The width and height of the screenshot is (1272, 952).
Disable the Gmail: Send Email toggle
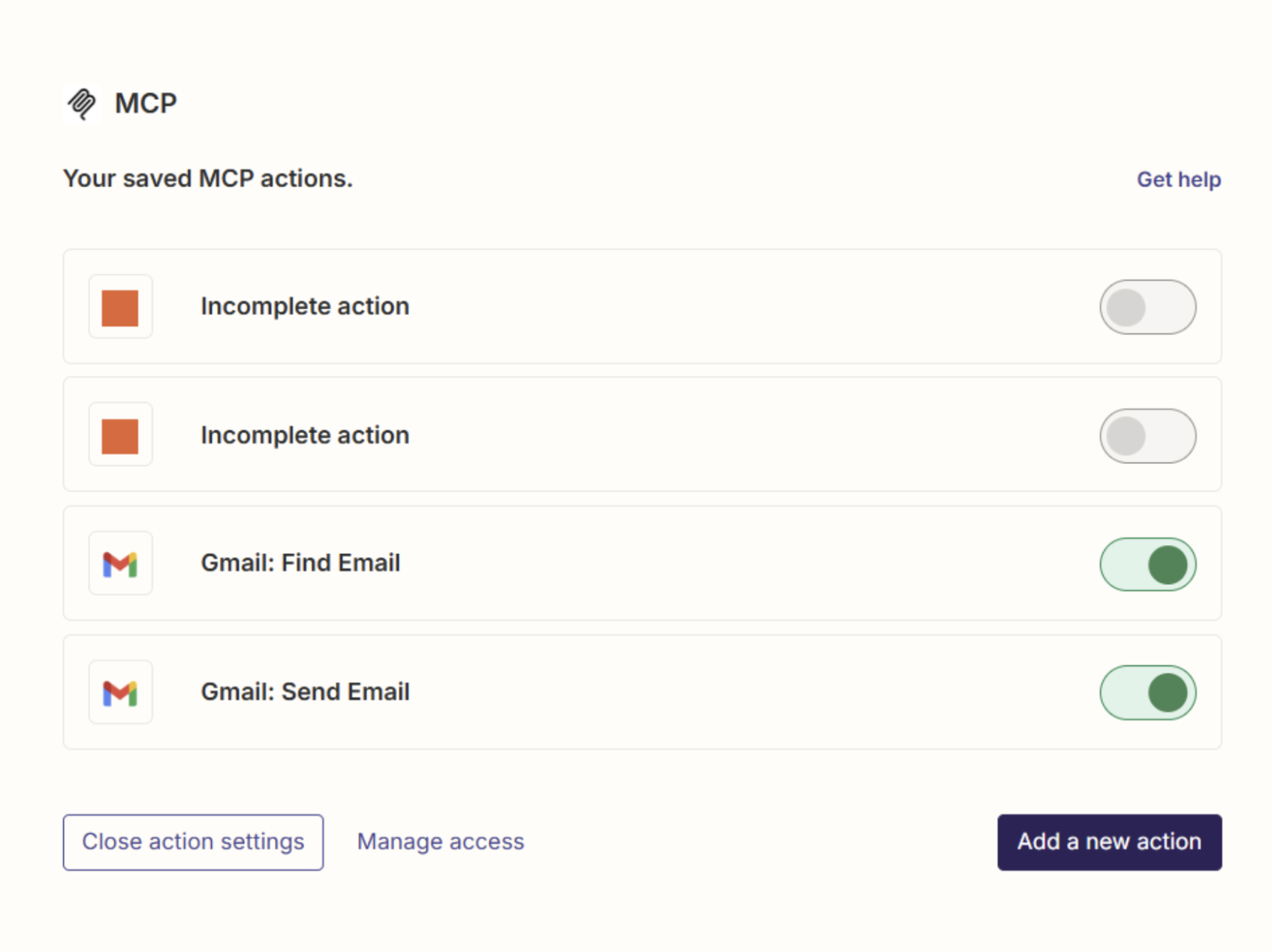point(1147,692)
